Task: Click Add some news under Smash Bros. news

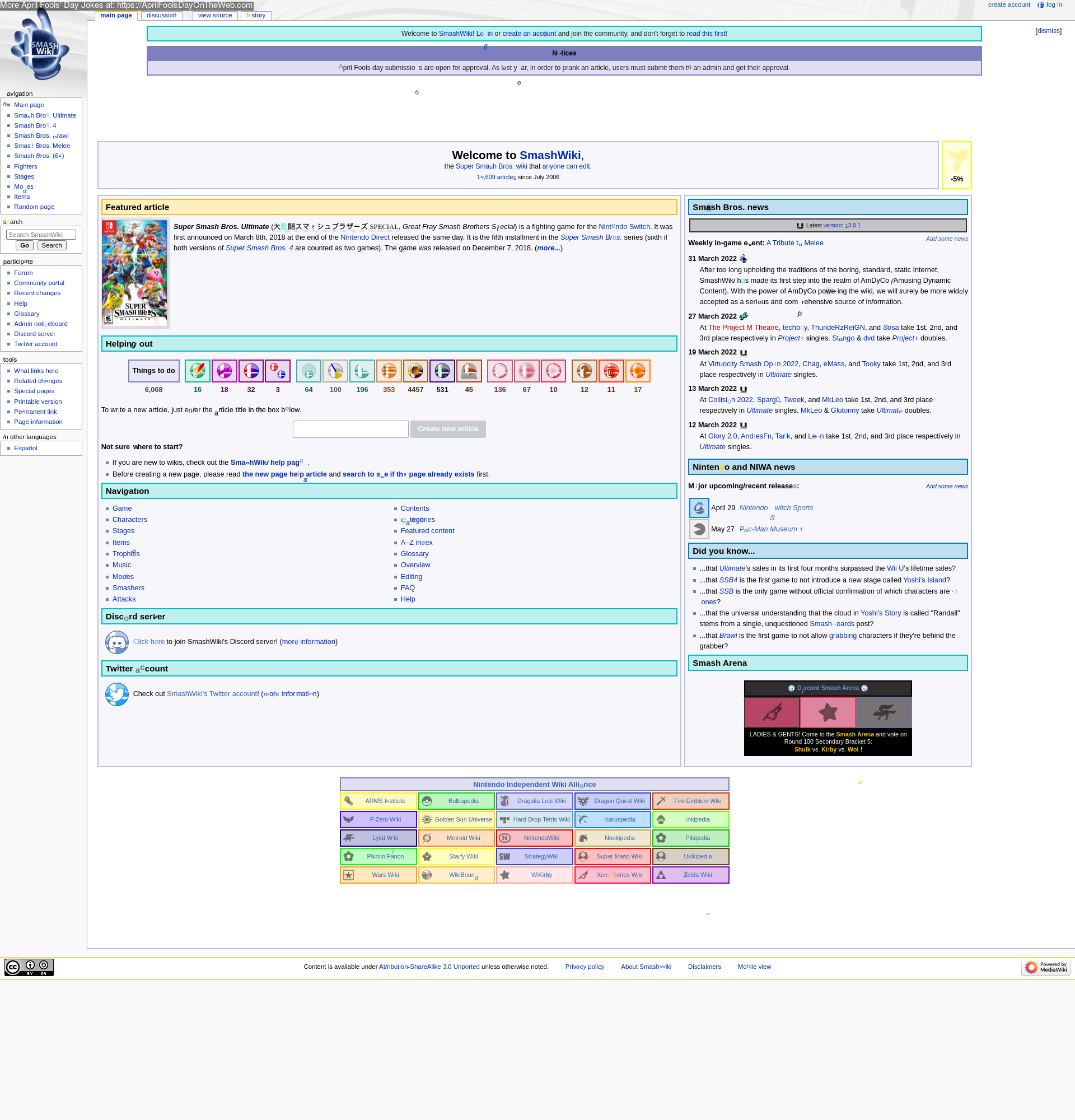Action: (x=946, y=239)
